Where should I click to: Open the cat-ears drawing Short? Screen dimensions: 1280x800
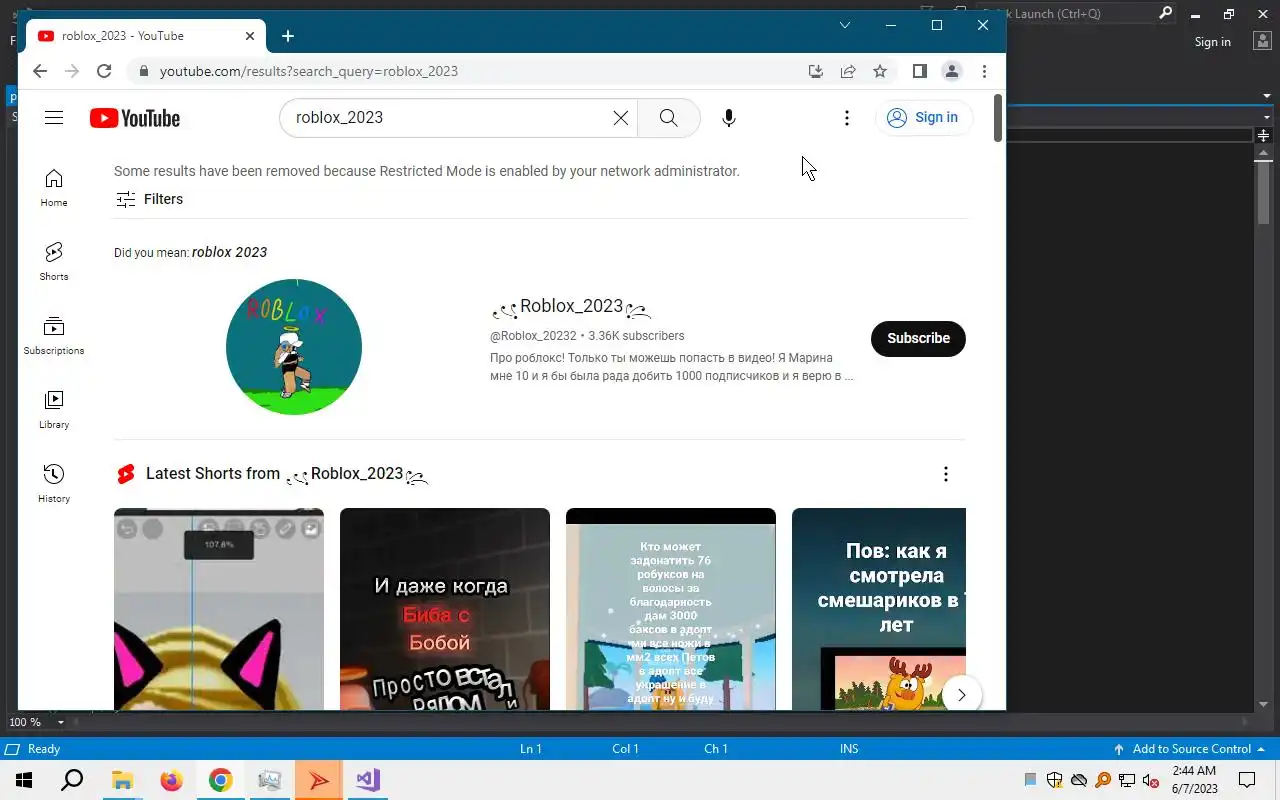[219, 609]
